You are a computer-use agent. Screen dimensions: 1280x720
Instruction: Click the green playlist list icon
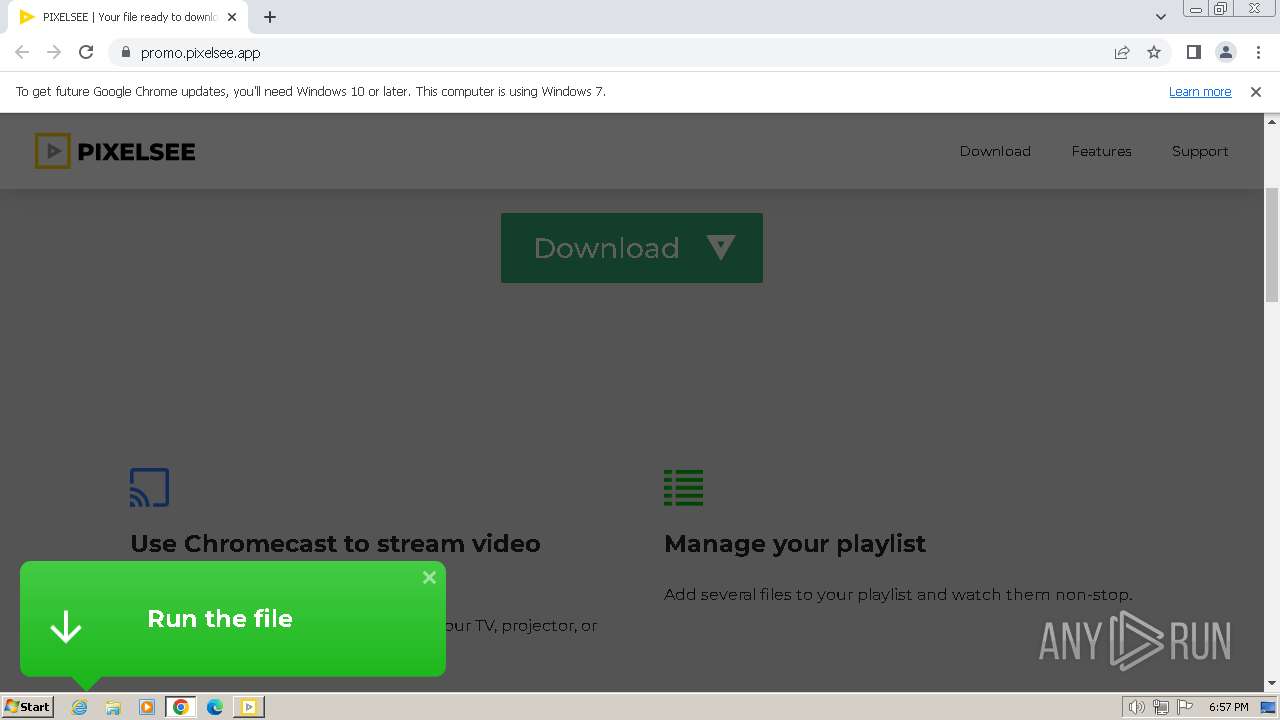pyautogui.click(x=684, y=488)
